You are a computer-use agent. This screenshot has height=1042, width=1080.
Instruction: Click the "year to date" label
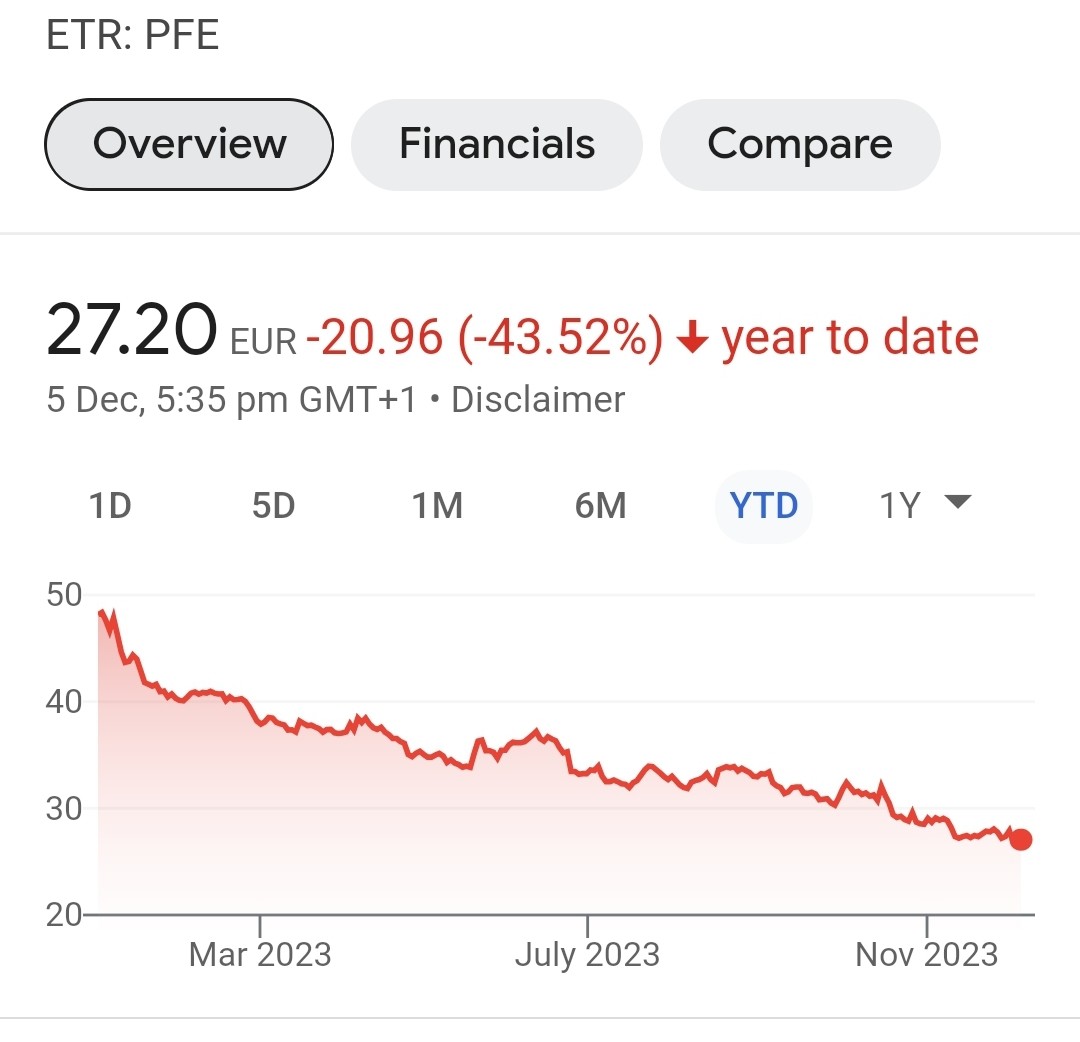pos(850,338)
